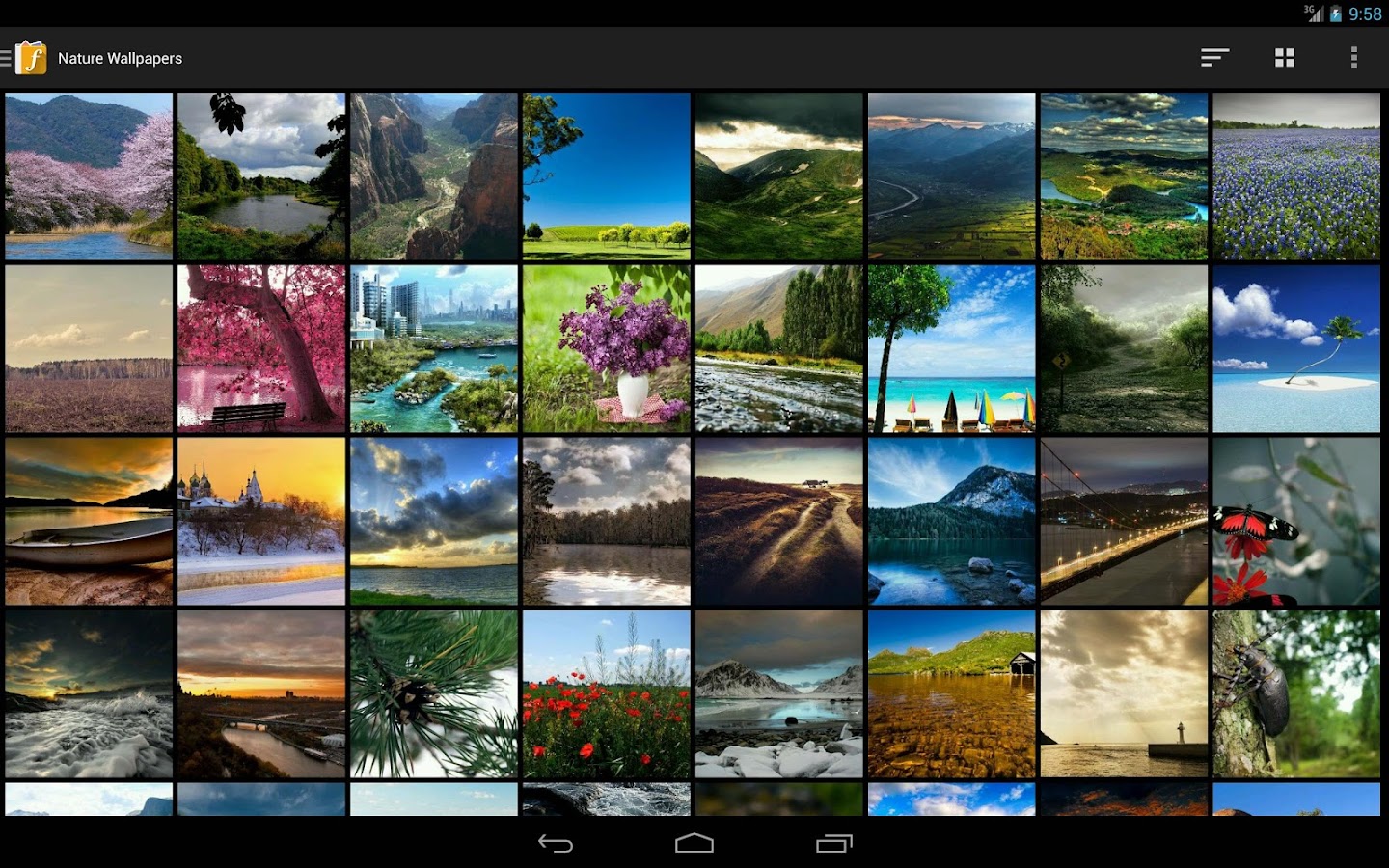Click the yellow folder app icon
The height and width of the screenshot is (868, 1389).
(32, 57)
